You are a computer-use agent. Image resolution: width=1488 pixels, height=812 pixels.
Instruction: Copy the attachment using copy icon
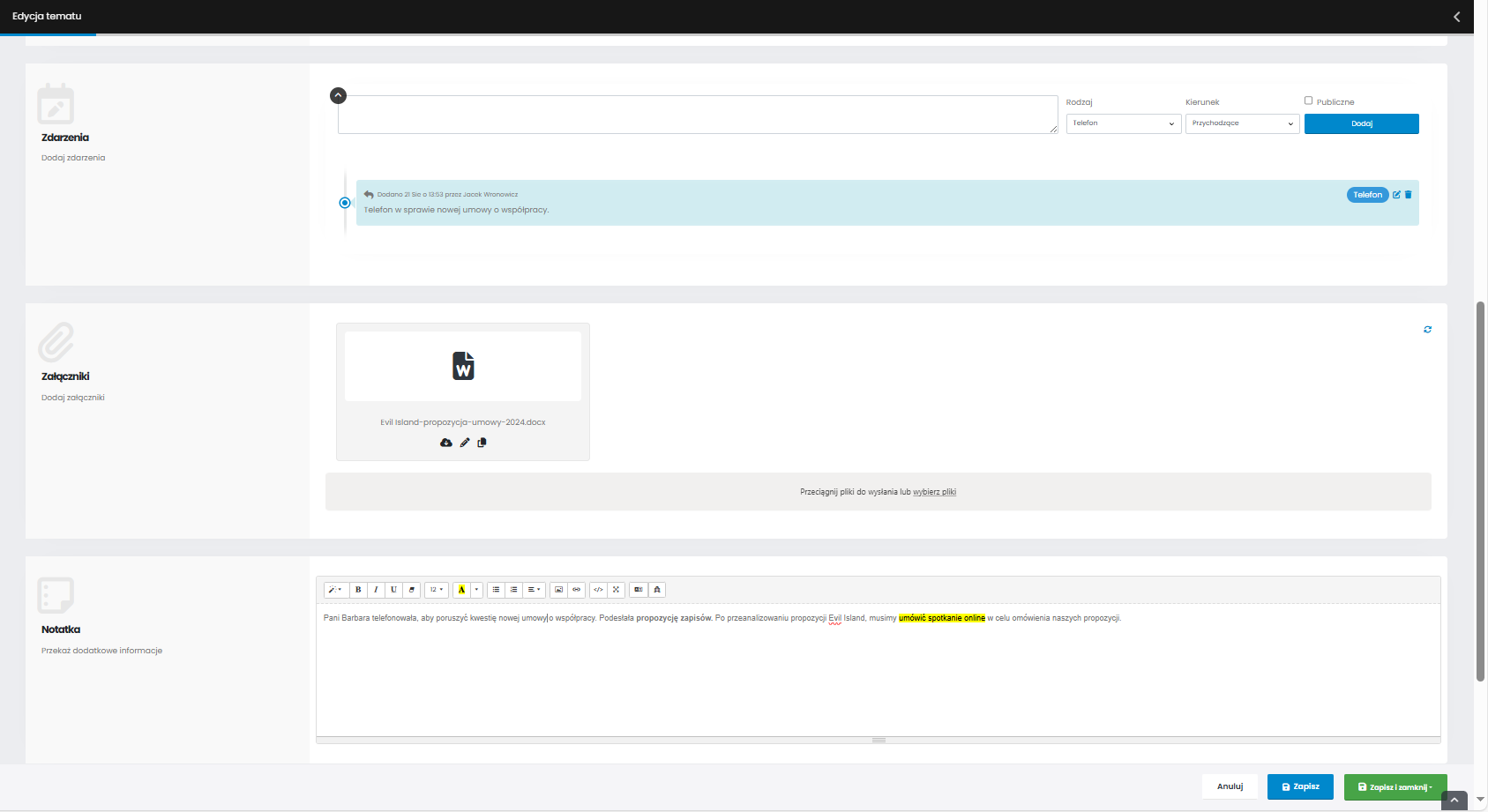(x=482, y=443)
